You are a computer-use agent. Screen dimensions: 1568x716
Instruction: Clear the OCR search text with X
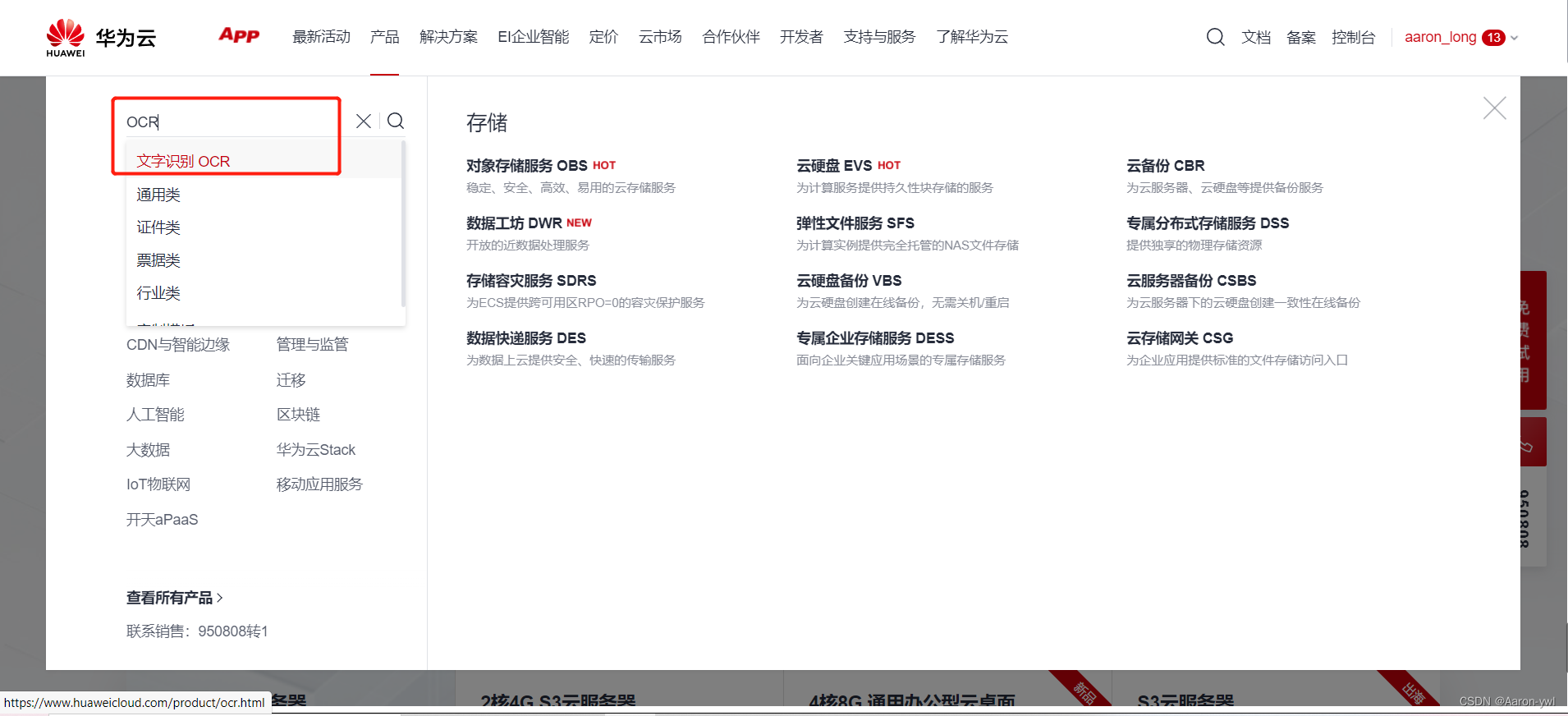pos(364,122)
